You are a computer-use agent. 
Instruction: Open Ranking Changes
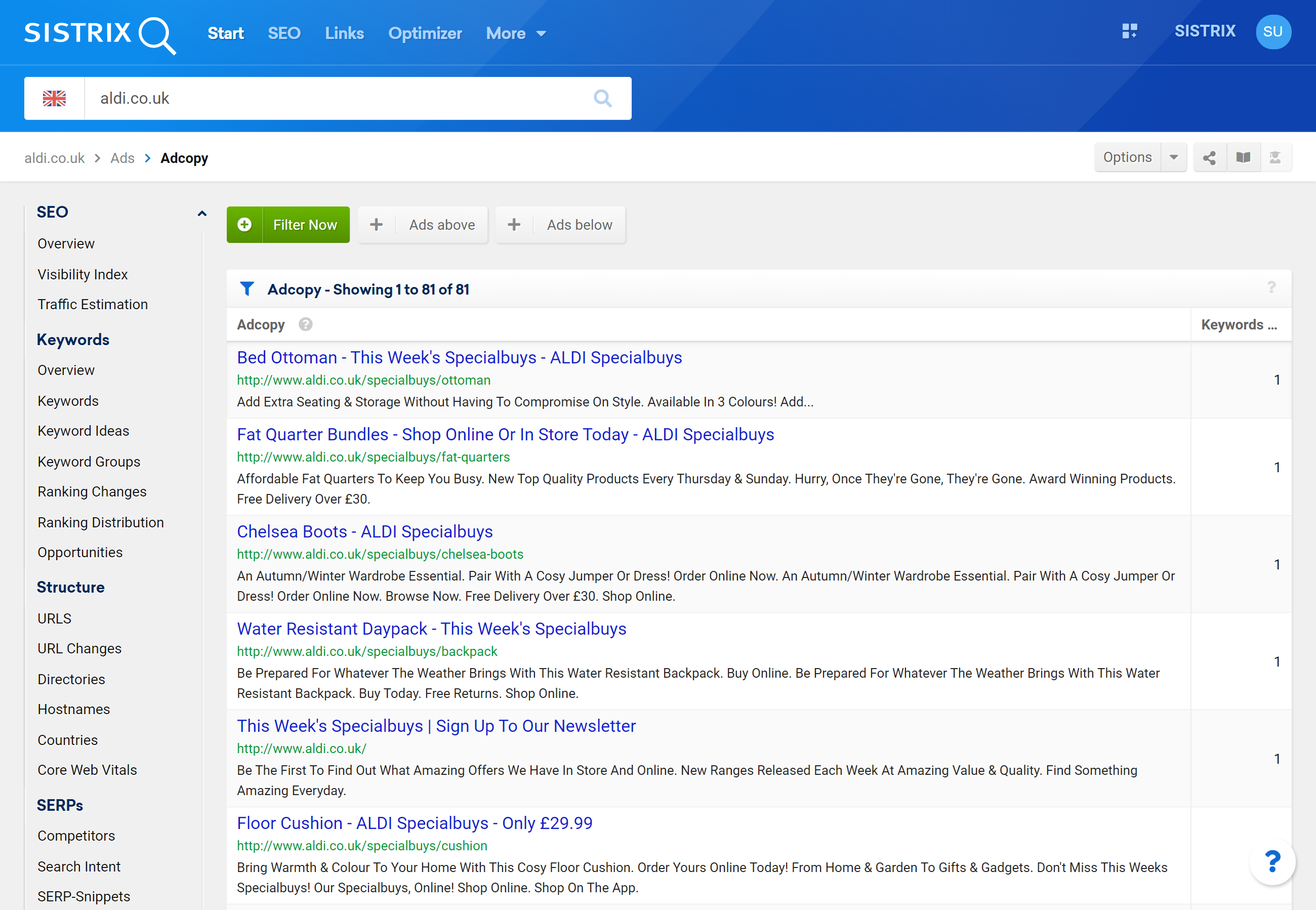[92, 491]
